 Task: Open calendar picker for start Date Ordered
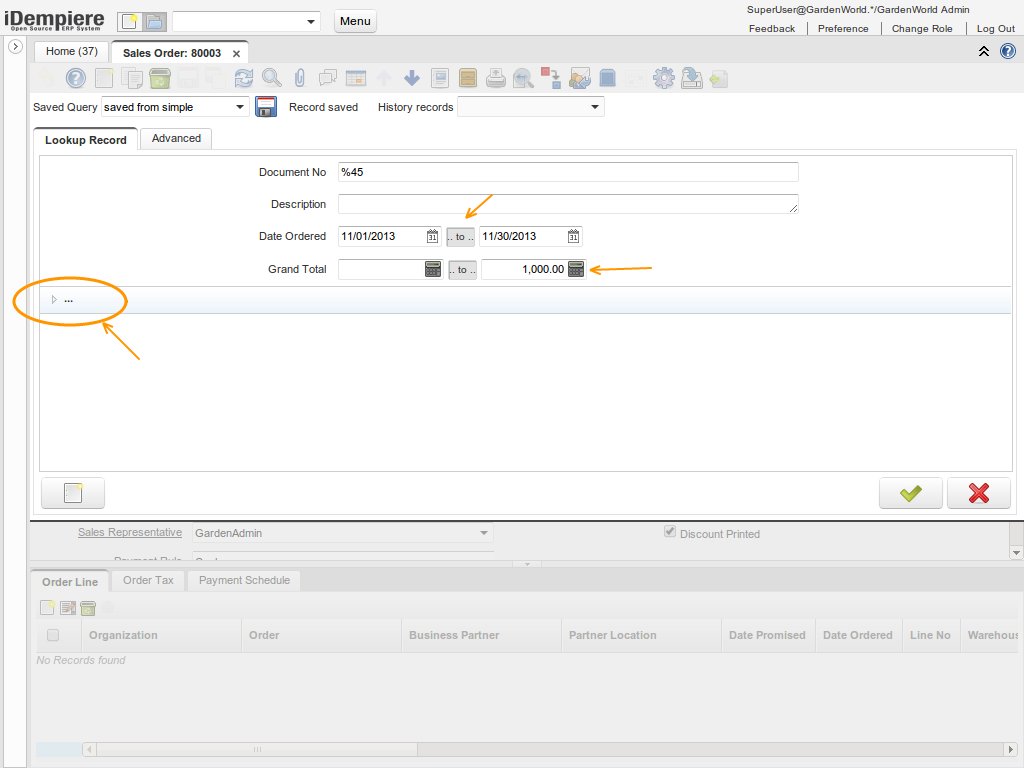click(x=433, y=237)
